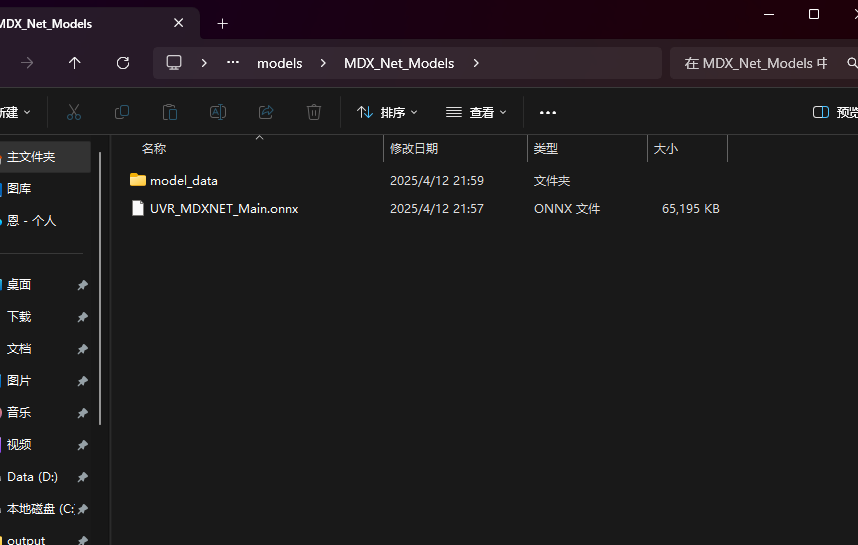Sort by the 类型 column header
Image resolution: width=858 pixels, height=545 pixels.
(x=546, y=149)
